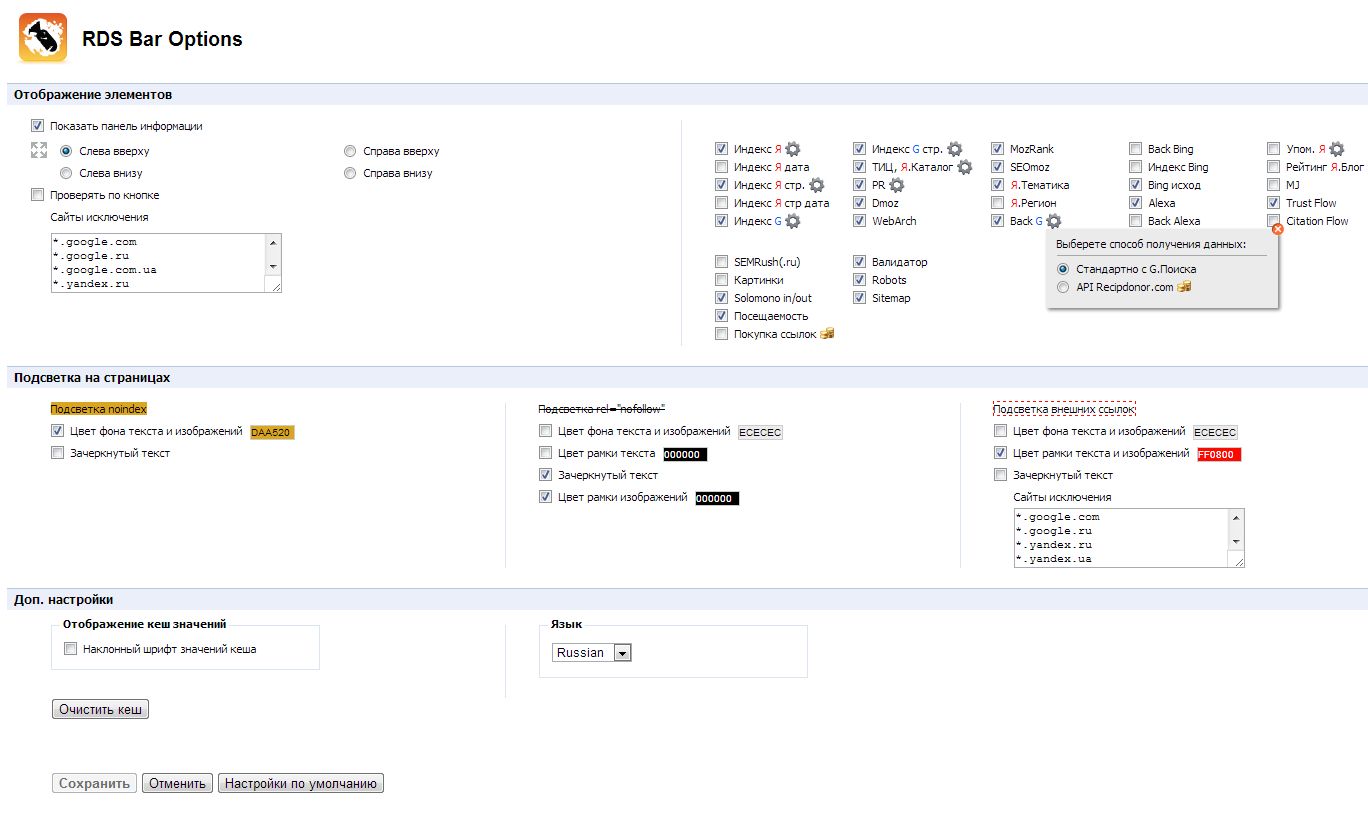Open settings gear beside 'Индекс G' checkbox

pos(793,221)
